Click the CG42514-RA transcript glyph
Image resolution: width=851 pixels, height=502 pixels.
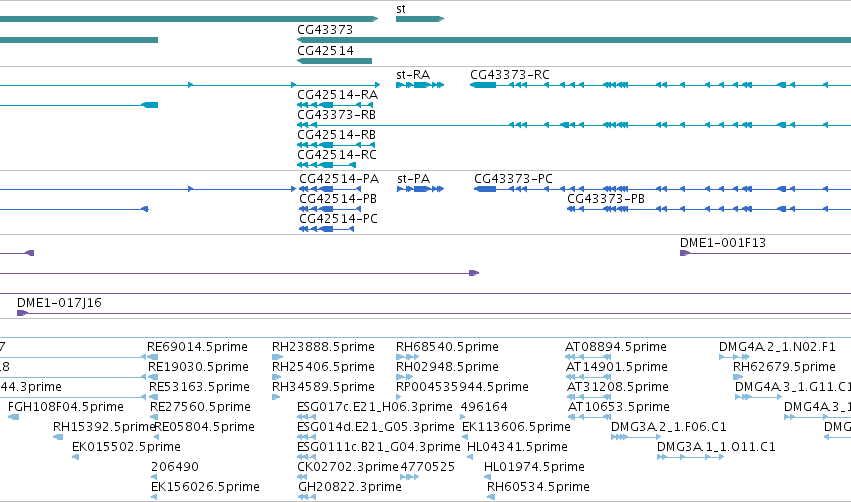(x=336, y=105)
